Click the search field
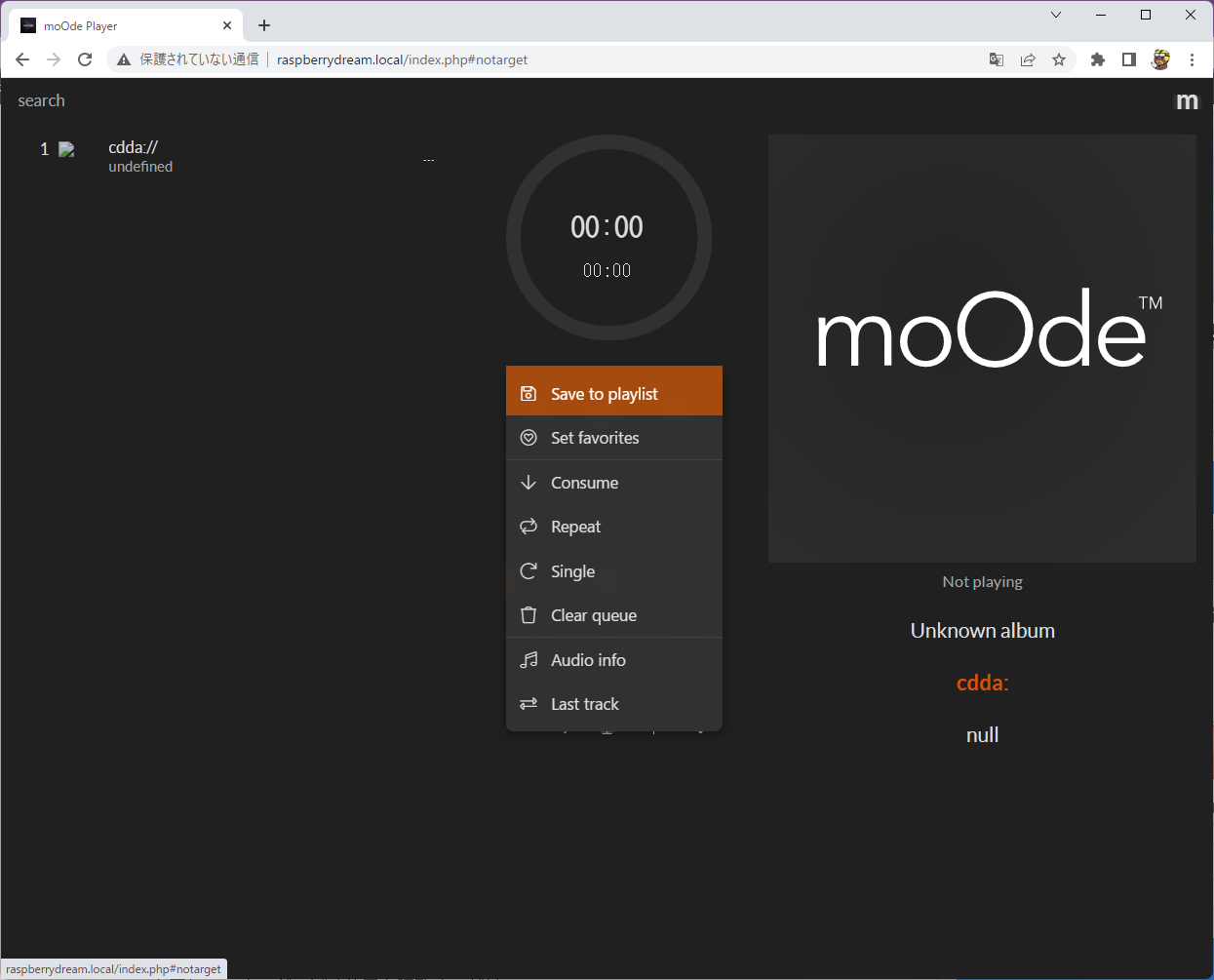This screenshot has height=980, width=1214. click(x=41, y=101)
